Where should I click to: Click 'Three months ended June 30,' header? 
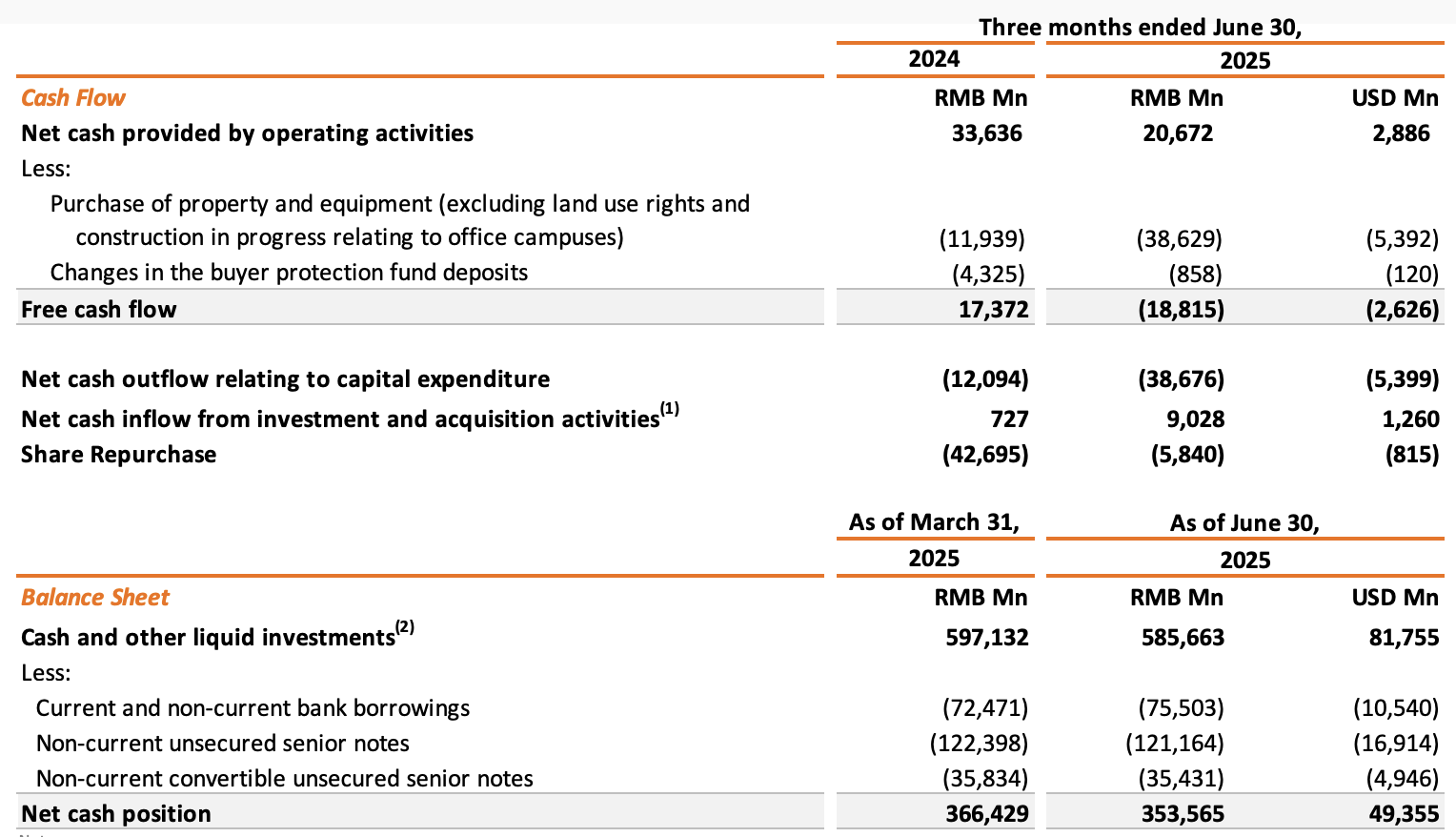[1140, 28]
